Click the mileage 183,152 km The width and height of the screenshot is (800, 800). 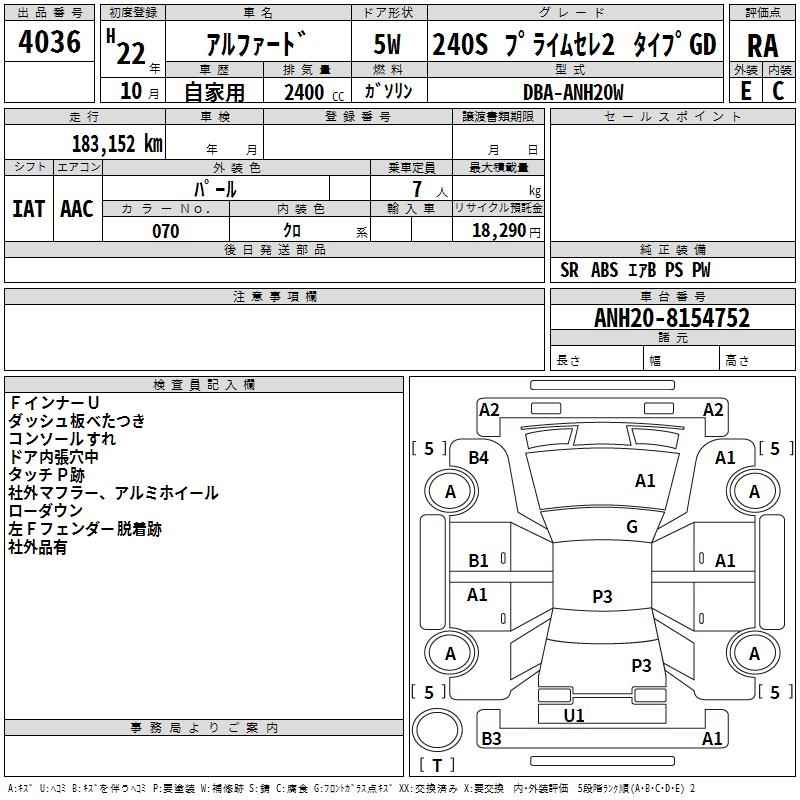pyautogui.click(x=117, y=144)
